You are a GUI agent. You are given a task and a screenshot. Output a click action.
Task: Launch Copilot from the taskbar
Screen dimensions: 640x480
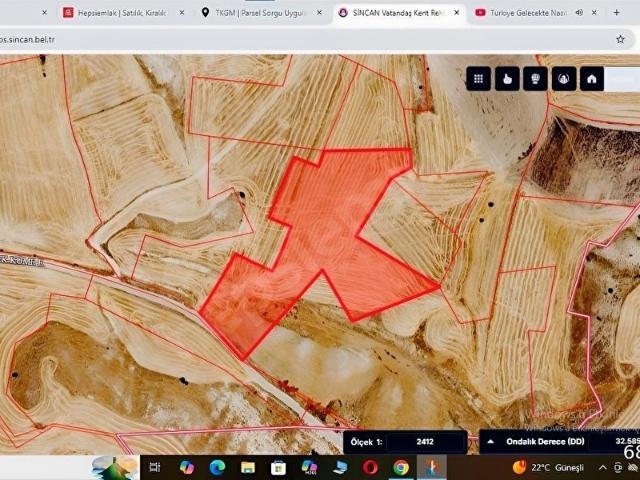coord(187,467)
